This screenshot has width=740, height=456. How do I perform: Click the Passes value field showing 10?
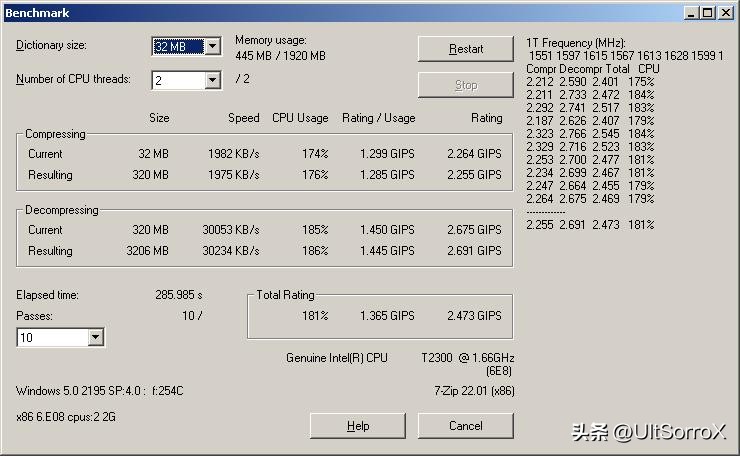click(52, 338)
